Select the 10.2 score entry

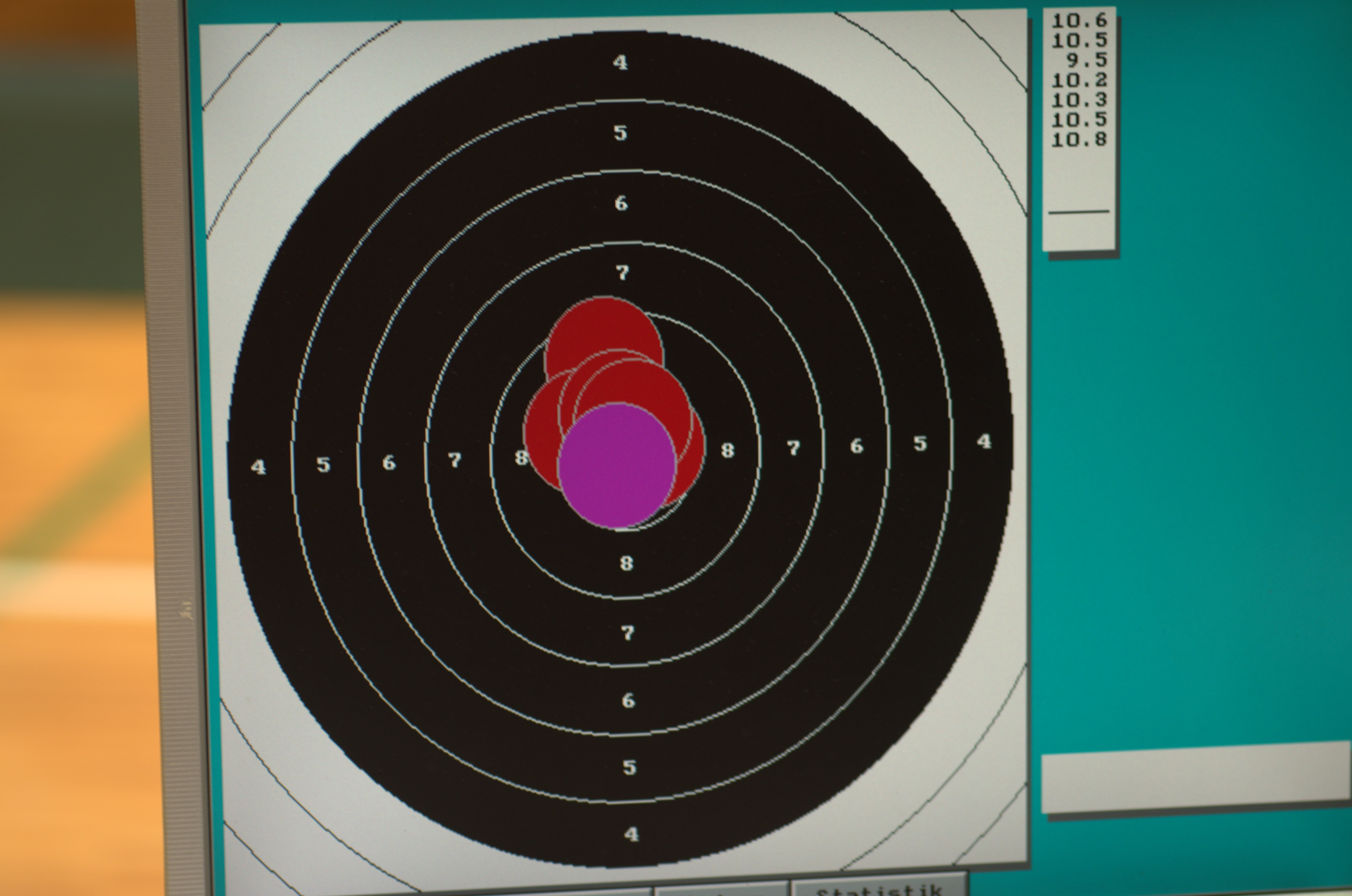[1079, 80]
